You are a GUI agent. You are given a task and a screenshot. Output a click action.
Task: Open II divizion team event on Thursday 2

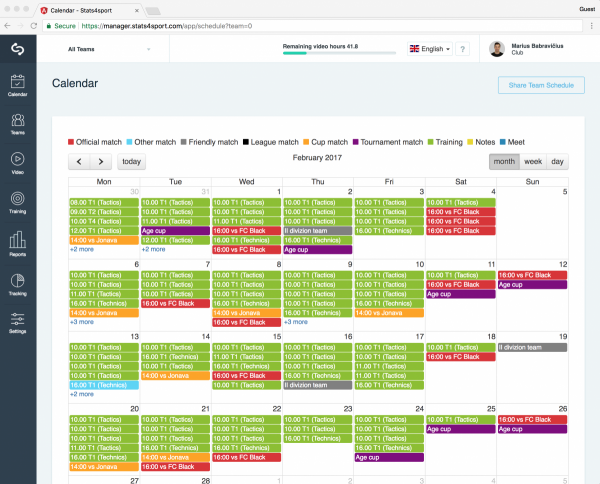[x=318, y=231]
